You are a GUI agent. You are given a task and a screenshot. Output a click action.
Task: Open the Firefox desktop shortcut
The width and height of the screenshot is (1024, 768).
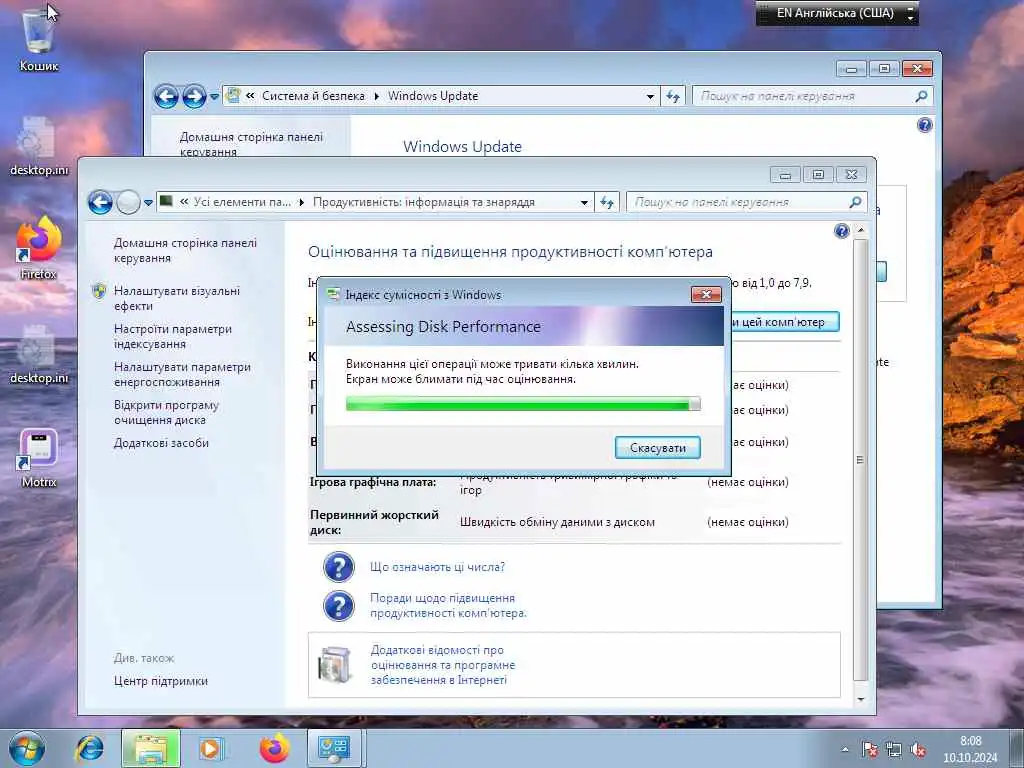(39, 247)
